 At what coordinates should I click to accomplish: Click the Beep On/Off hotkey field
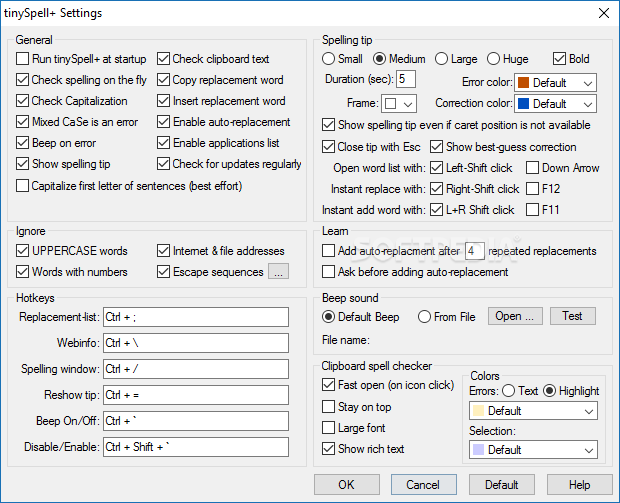click(x=196, y=421)
